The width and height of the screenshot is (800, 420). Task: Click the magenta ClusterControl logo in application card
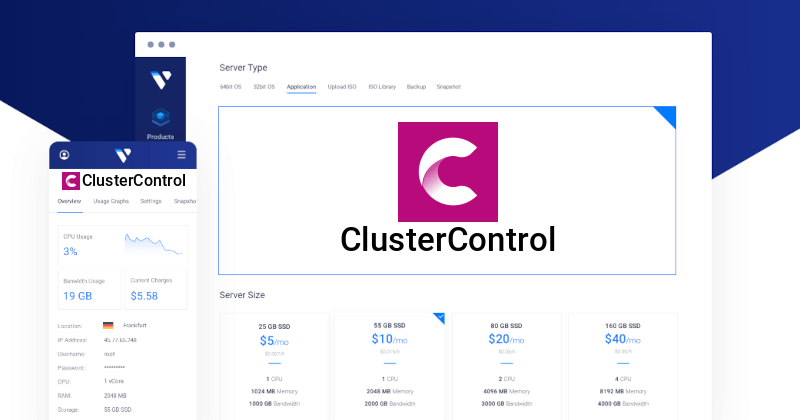point(447,171)
